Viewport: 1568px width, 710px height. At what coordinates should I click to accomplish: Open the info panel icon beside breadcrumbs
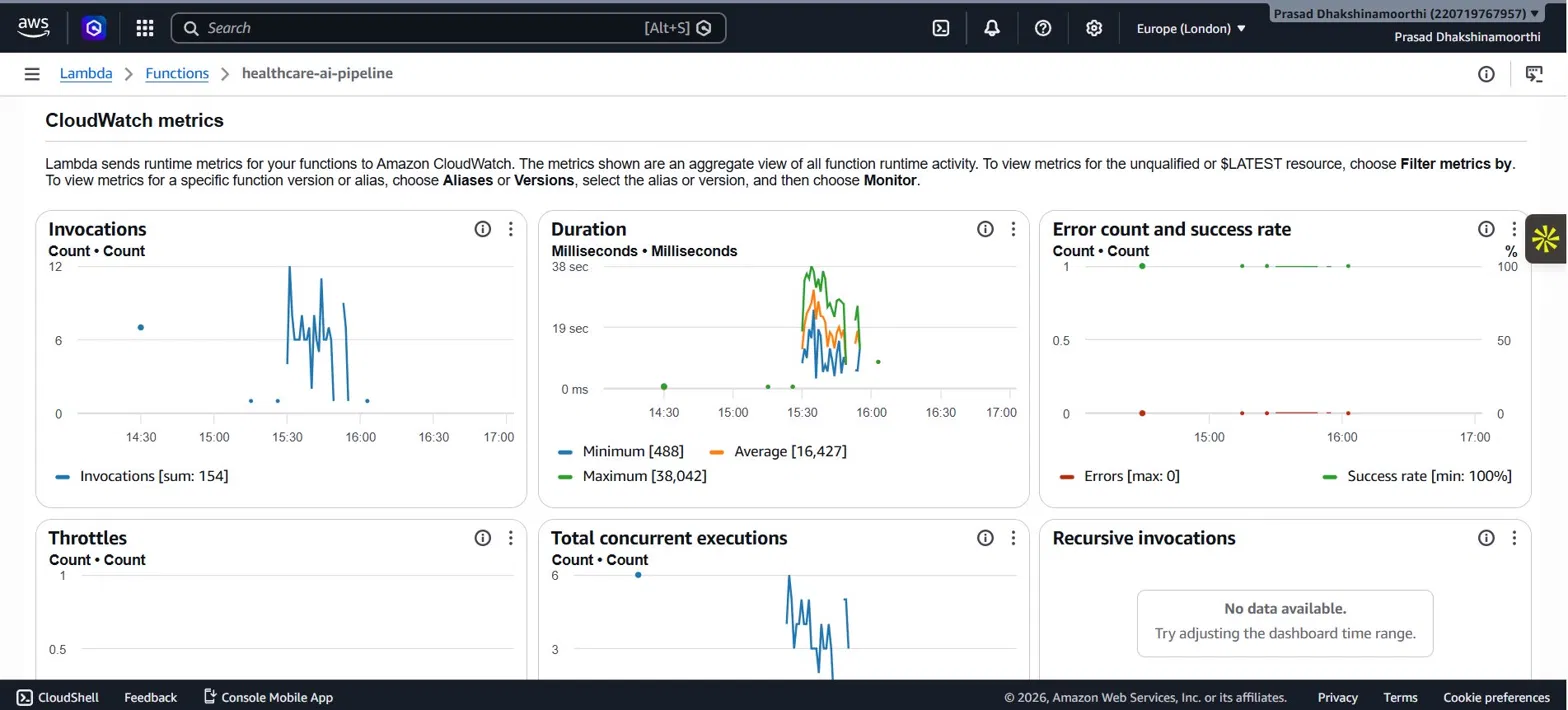(x=1486, y=74)
